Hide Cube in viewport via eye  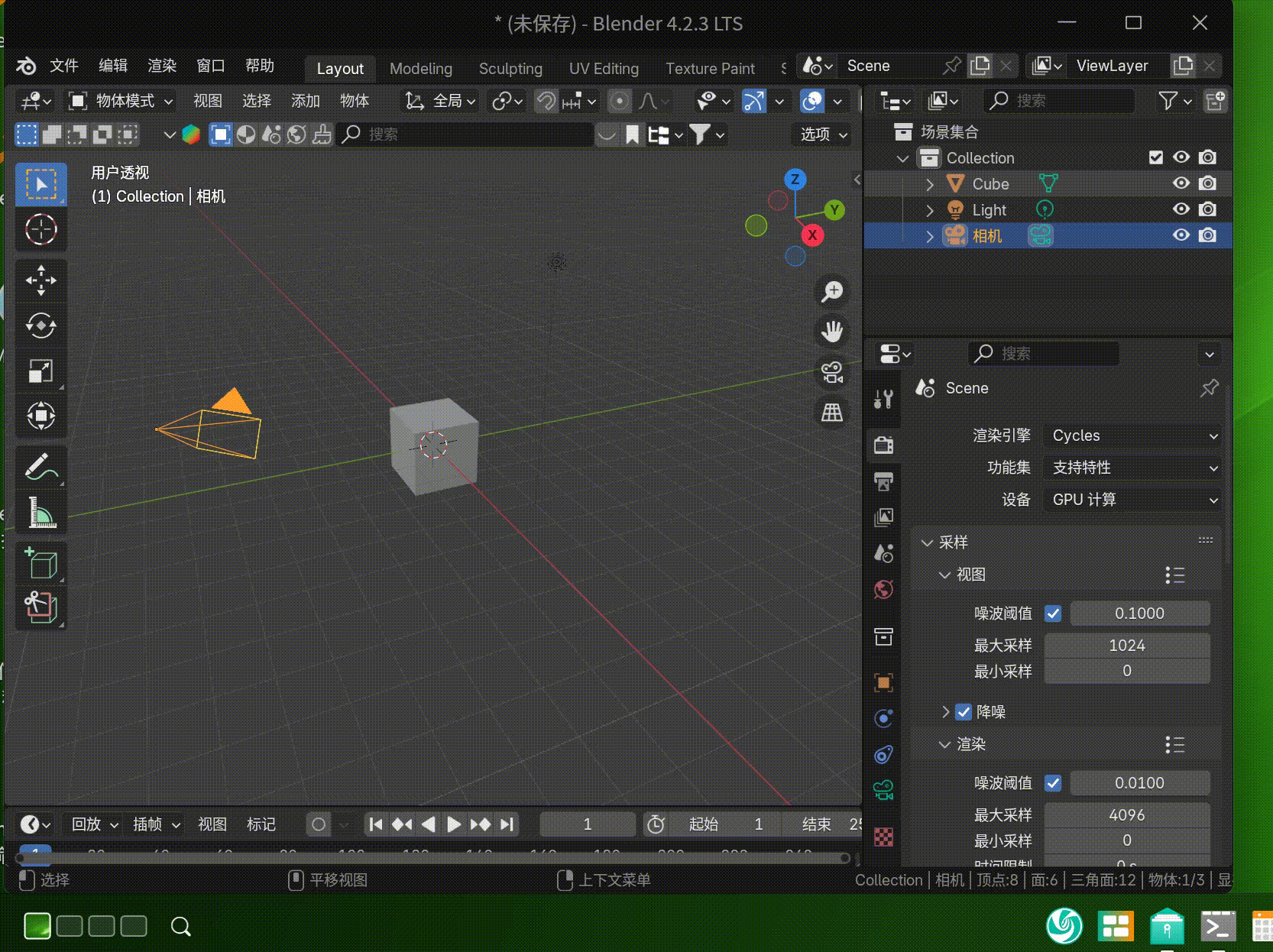click(1181, 183)
